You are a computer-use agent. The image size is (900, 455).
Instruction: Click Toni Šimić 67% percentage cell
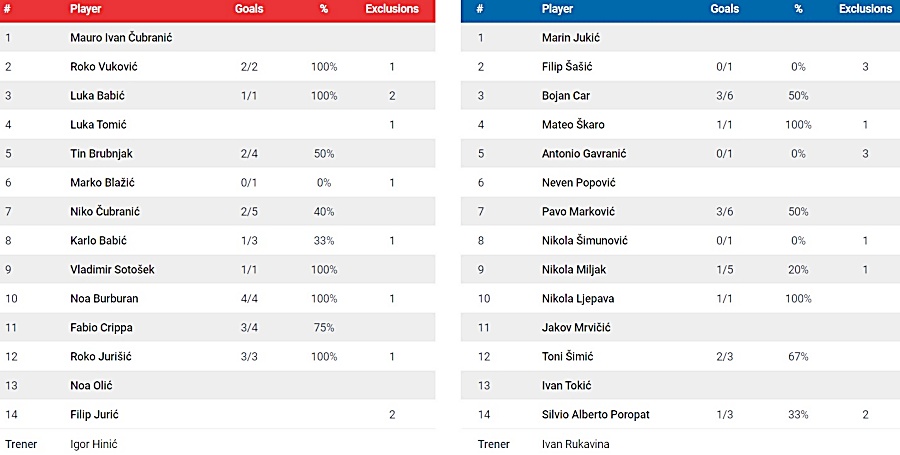point(798,356)
